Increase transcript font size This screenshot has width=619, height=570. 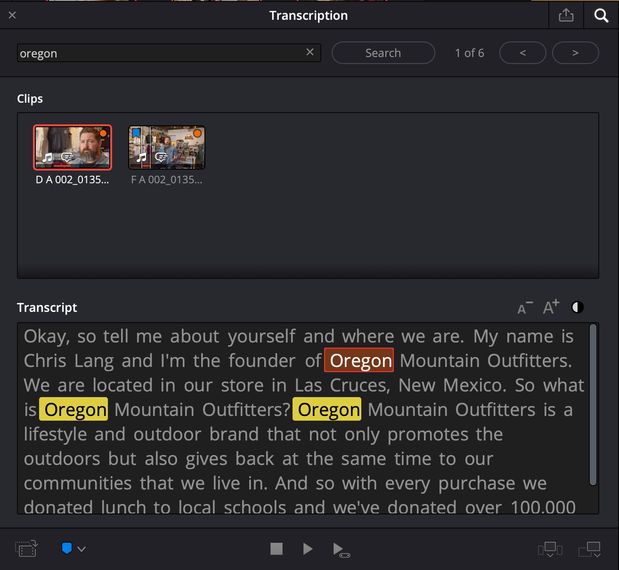pyautogui.click(x=551, y=307)
